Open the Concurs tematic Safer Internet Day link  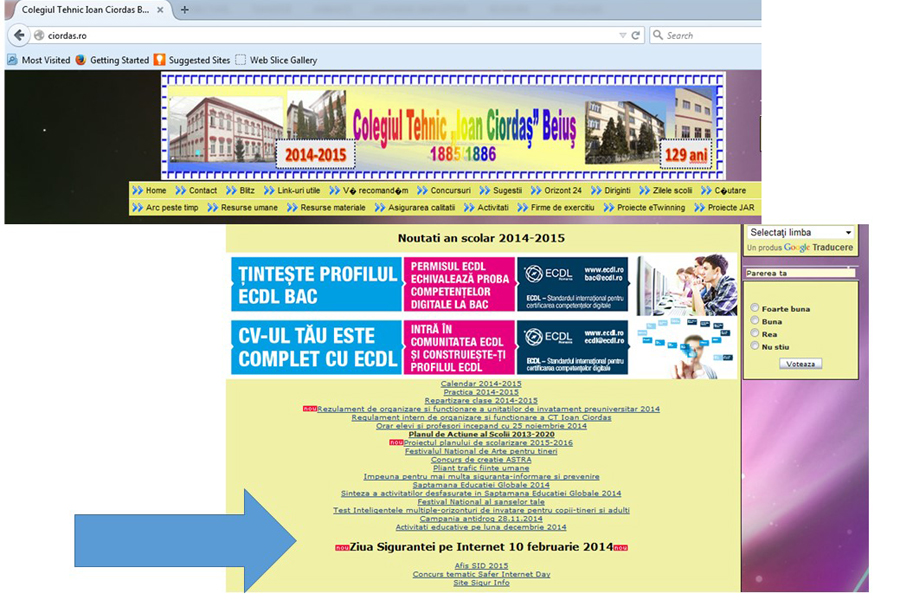481,574
